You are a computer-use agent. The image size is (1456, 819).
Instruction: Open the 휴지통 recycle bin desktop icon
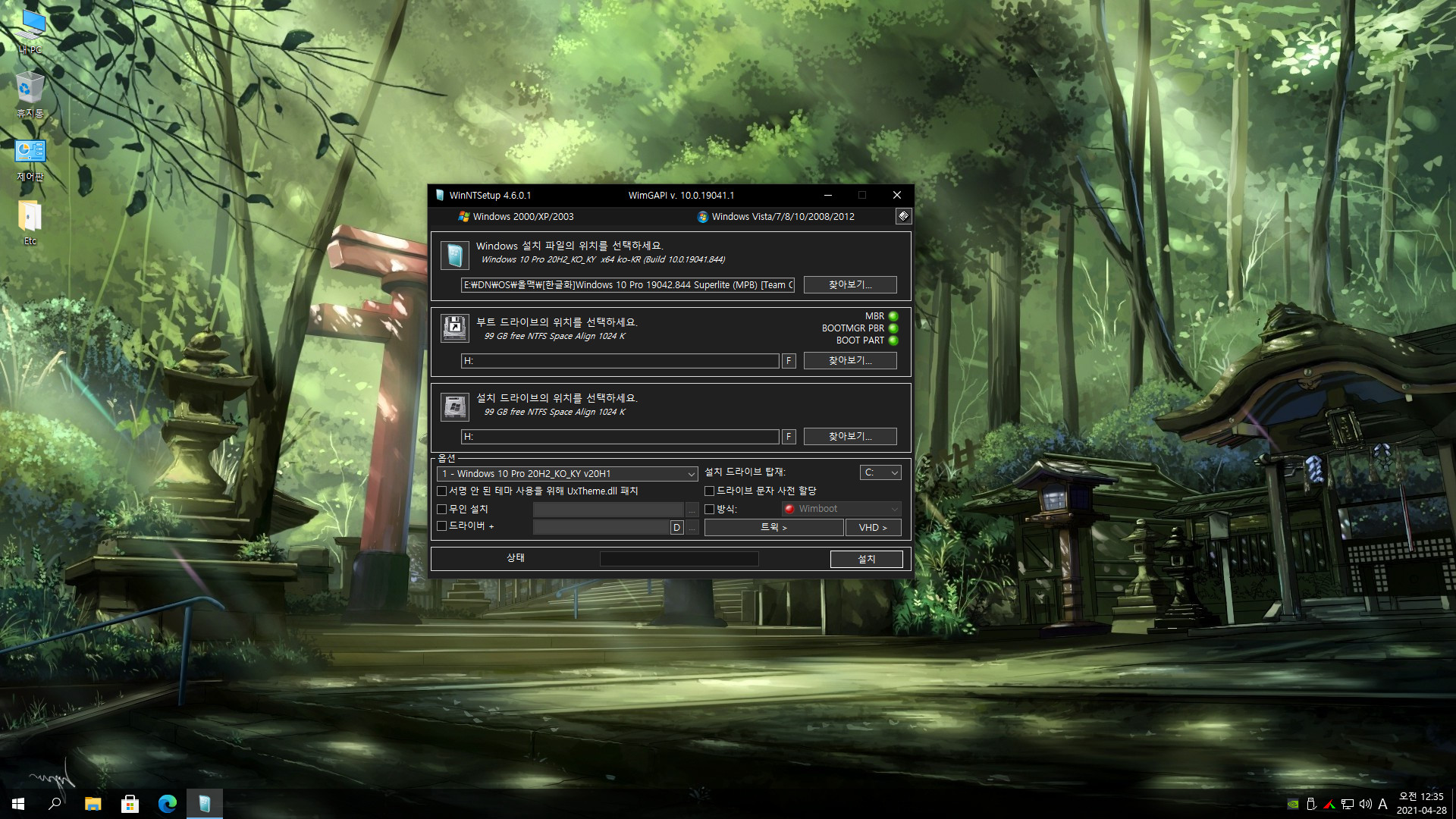(x=30, y=96)
